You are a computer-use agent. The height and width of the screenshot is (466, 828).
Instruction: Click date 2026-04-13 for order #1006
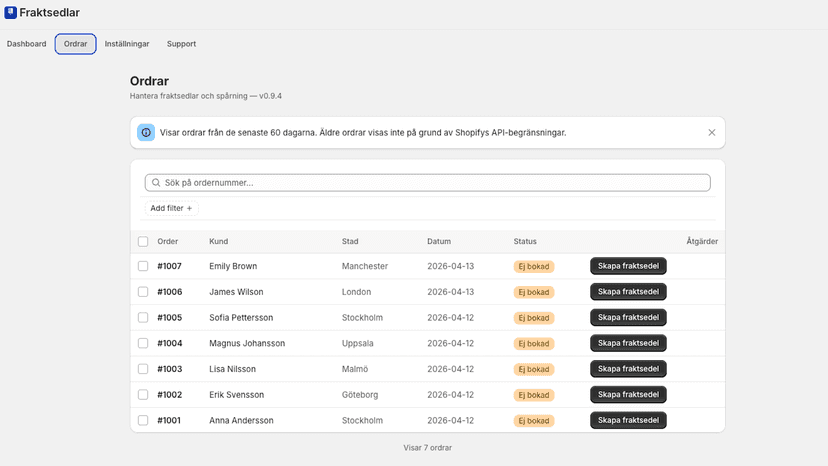point(450,292)
